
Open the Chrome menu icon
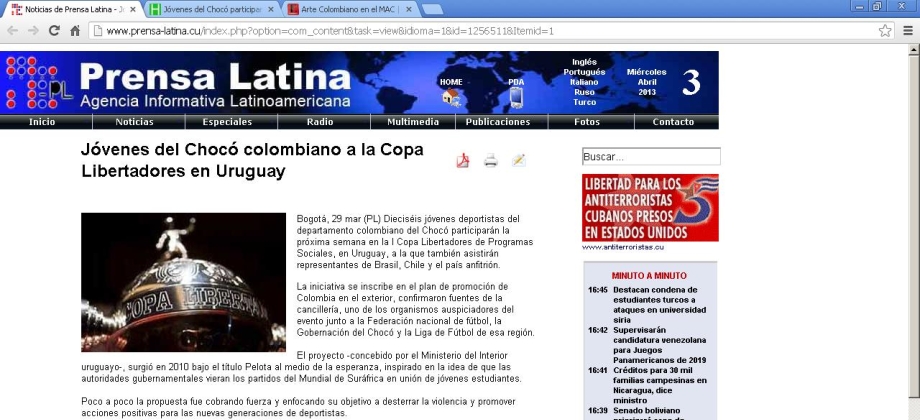click(908, 31)
